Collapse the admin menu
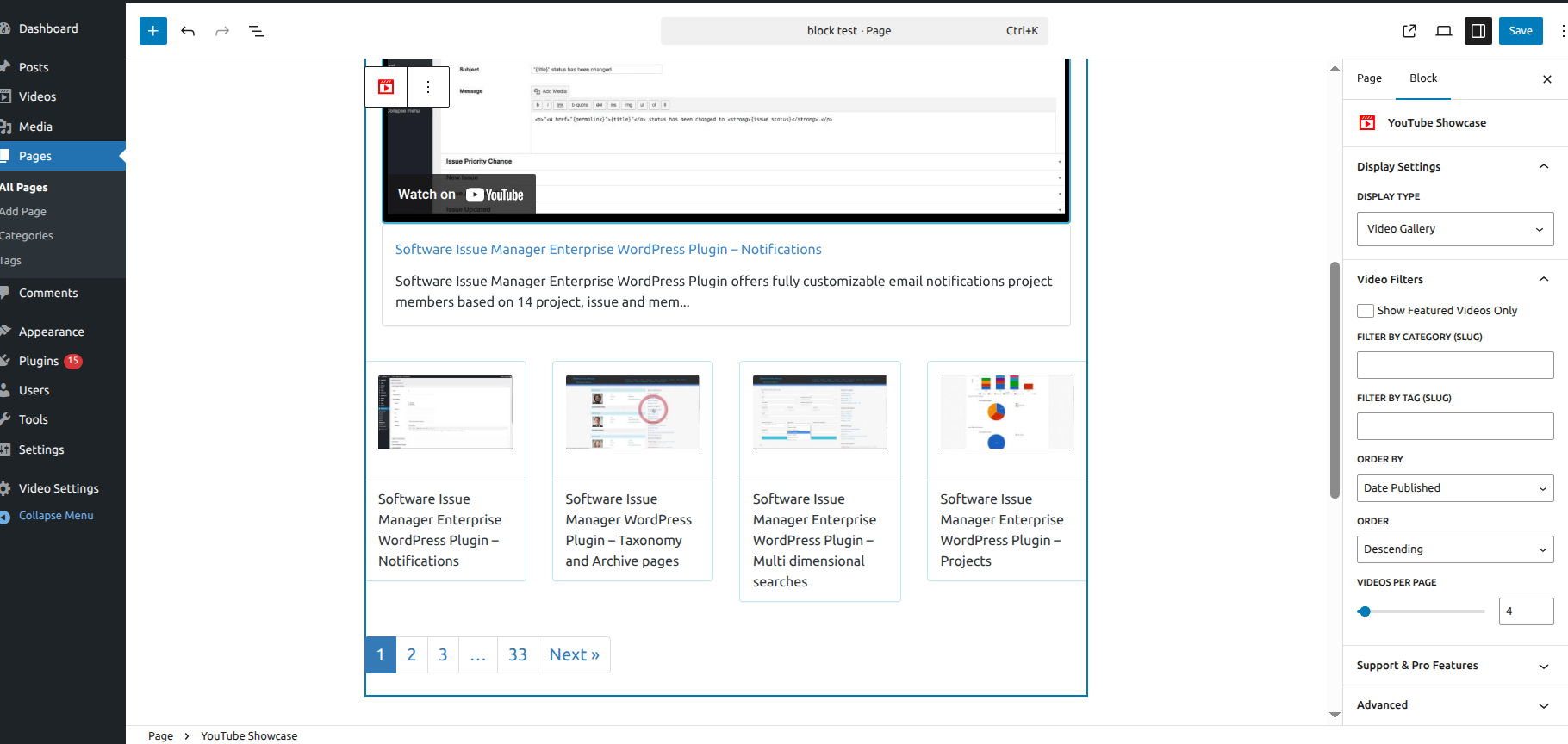 (x=56, y=516)
